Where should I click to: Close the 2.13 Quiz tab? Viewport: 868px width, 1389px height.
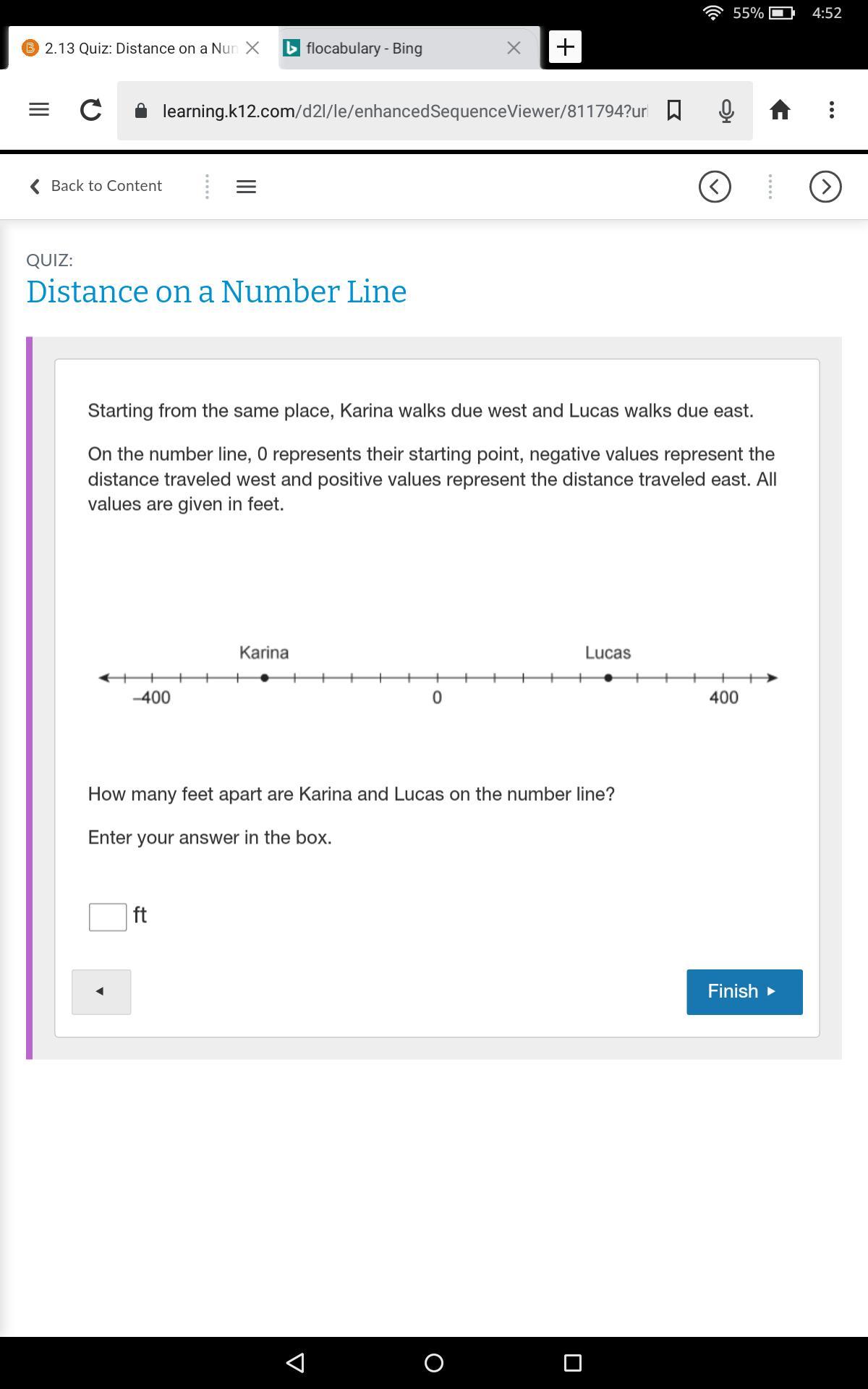(x=252, y=48)
